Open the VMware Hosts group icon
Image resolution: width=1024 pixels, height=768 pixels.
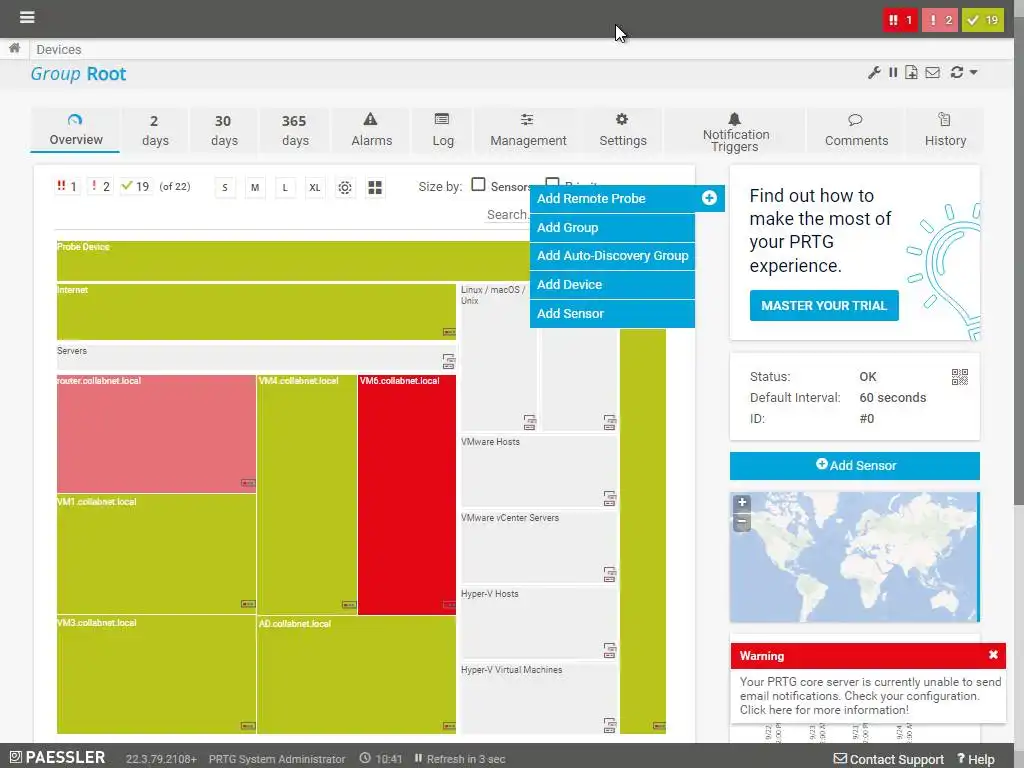point(609,499)
